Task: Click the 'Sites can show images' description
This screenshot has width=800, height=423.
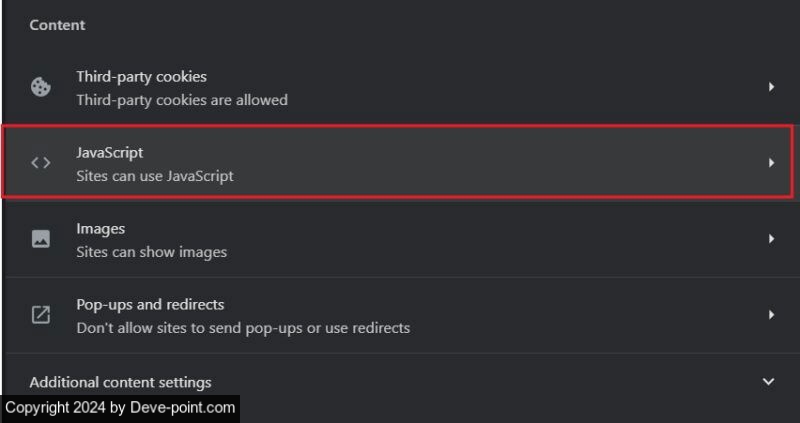Action: click(151, 252)
